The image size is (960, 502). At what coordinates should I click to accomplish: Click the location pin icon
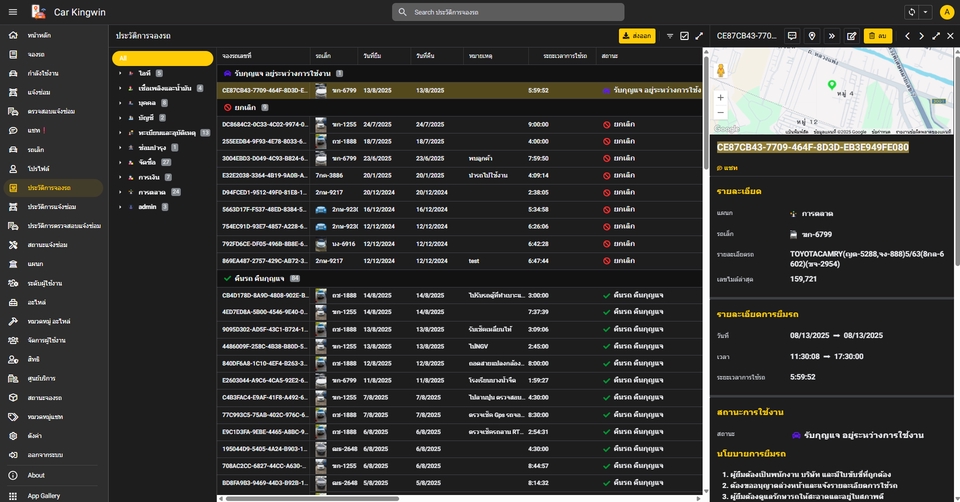812,36
